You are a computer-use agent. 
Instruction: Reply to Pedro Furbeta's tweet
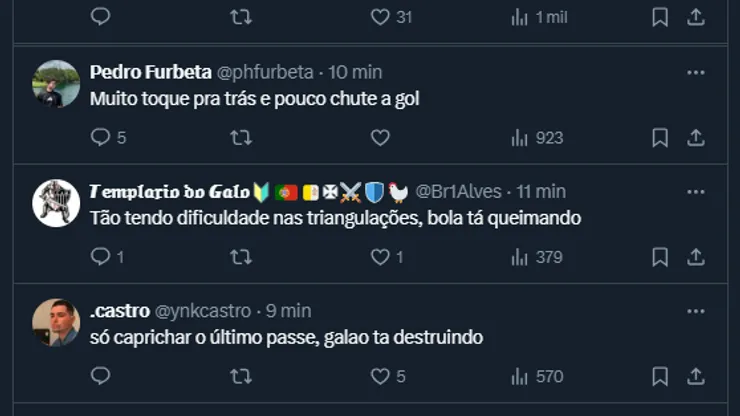100,138
